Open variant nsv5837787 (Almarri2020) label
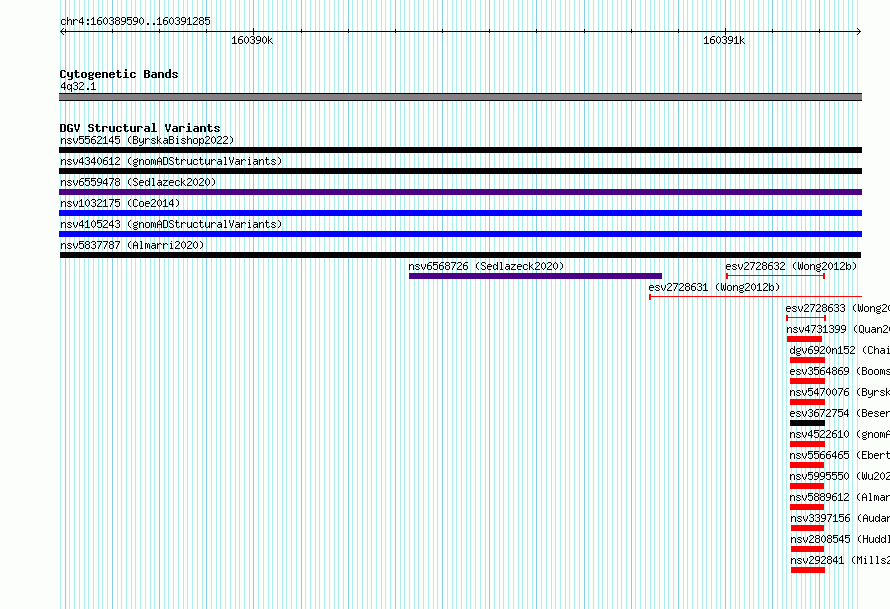The width and height of the screenshot is (890, 609). click(132, 245)
